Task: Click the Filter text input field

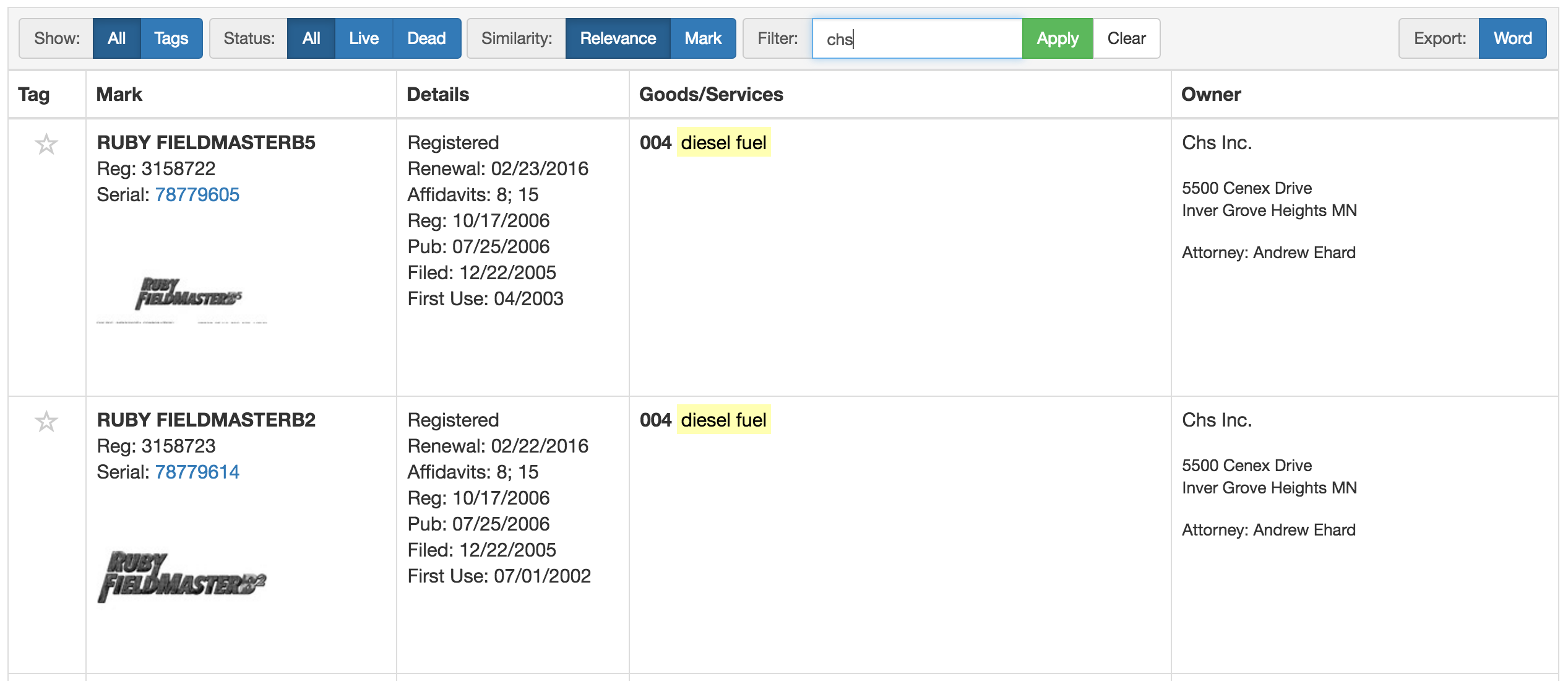Action: pyautogui.click(x=916, y=38)
